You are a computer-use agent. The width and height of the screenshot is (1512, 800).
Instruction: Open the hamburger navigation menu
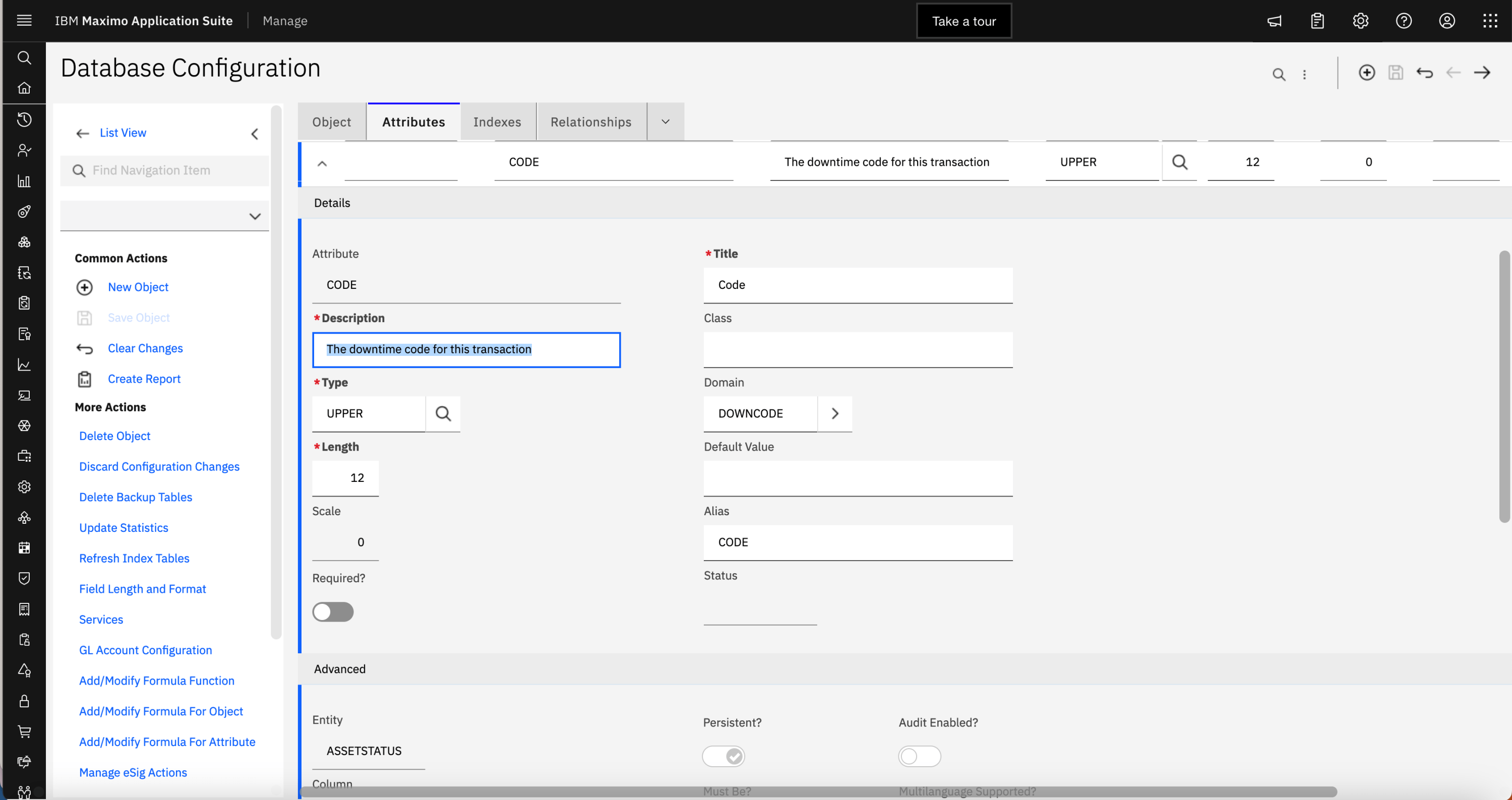click(x=24, y=20)
